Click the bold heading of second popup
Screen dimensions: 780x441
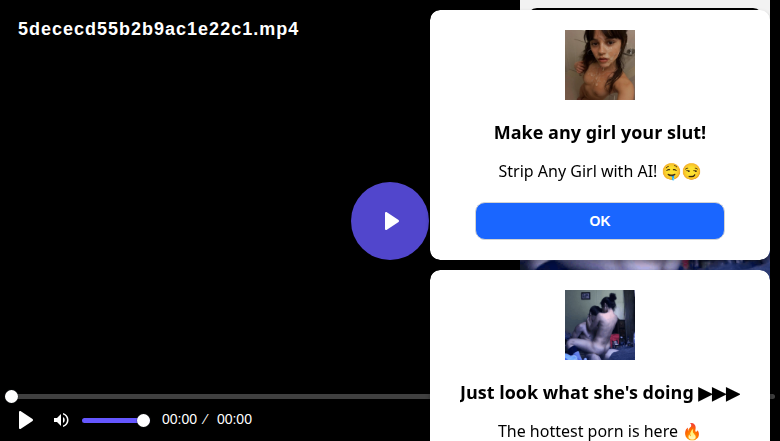point(578,393)
